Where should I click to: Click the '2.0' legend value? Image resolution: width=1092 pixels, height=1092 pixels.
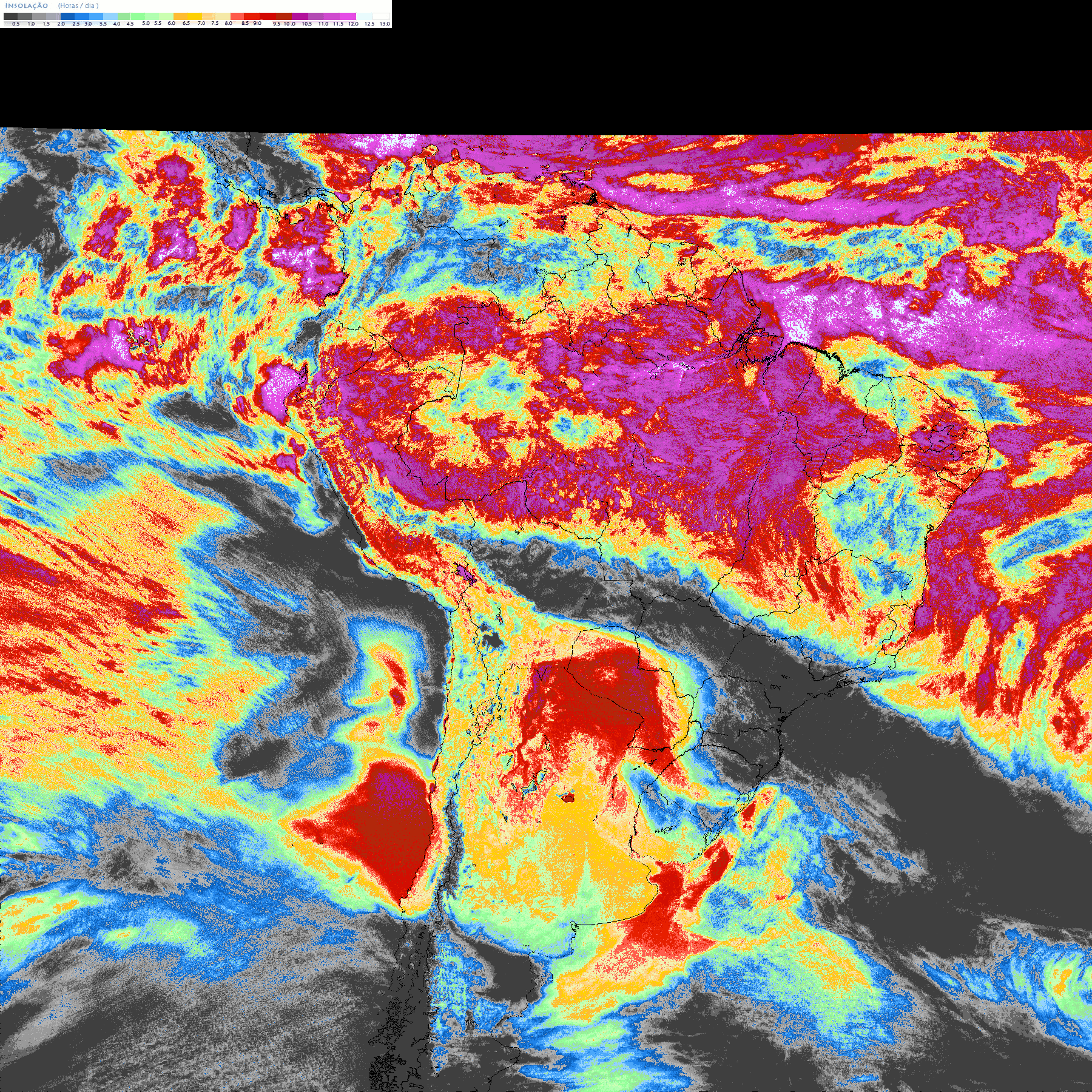(x=61, y=24)
